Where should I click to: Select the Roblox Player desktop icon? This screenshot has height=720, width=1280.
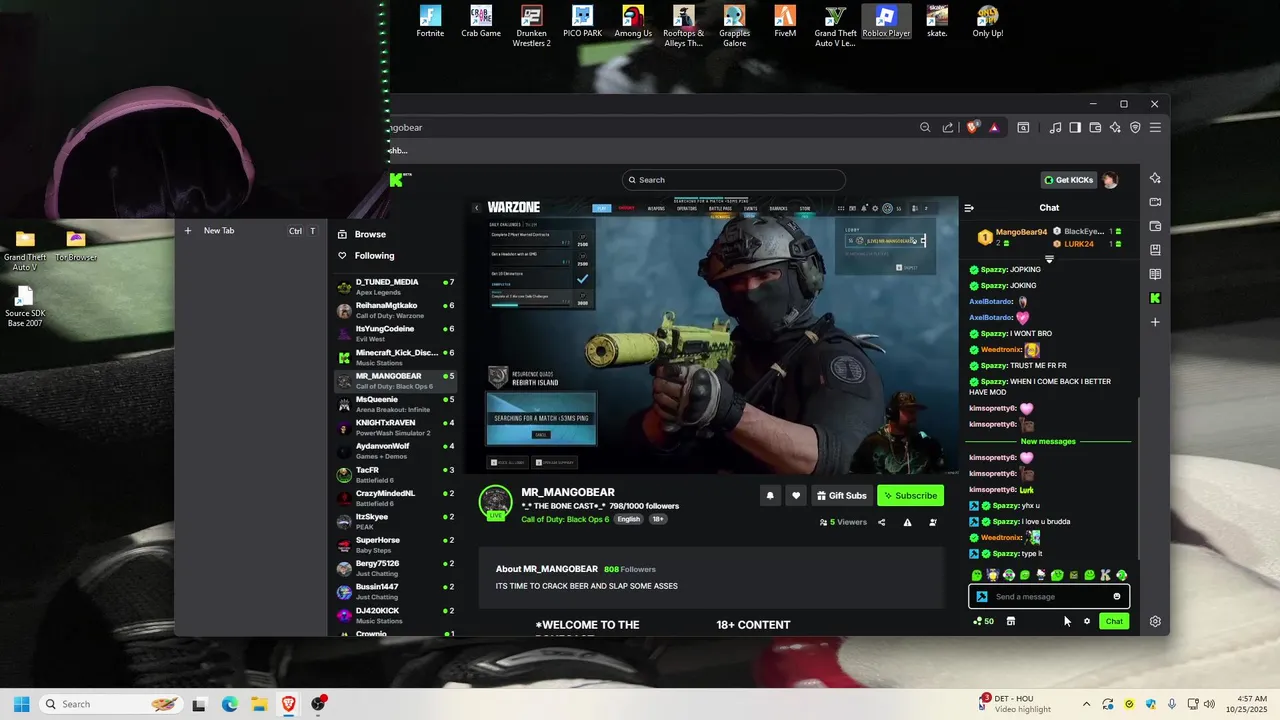886,21
